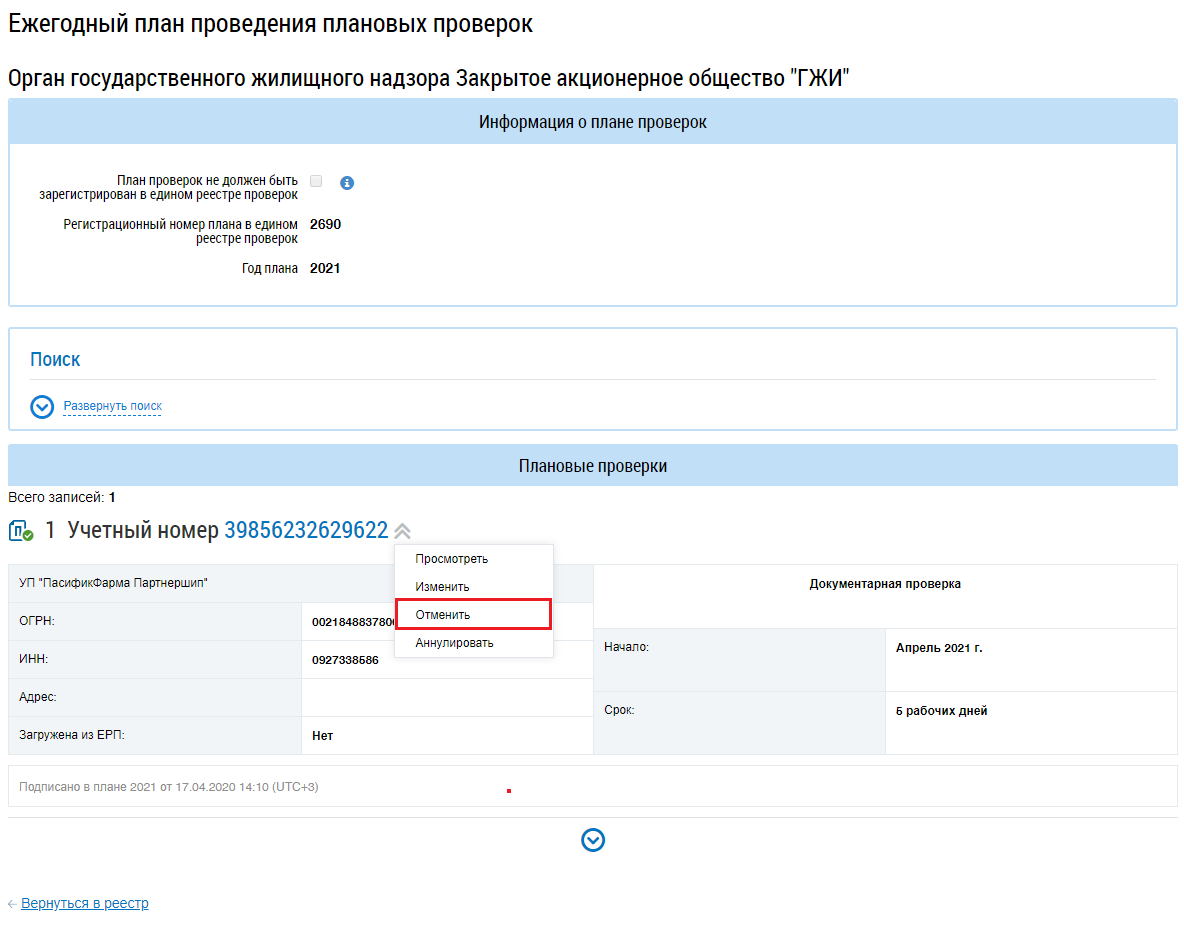Viewport: 1184px width, 940px height.
Task: Click the Всего записей: 1 counter
Action: click(62, 497)
